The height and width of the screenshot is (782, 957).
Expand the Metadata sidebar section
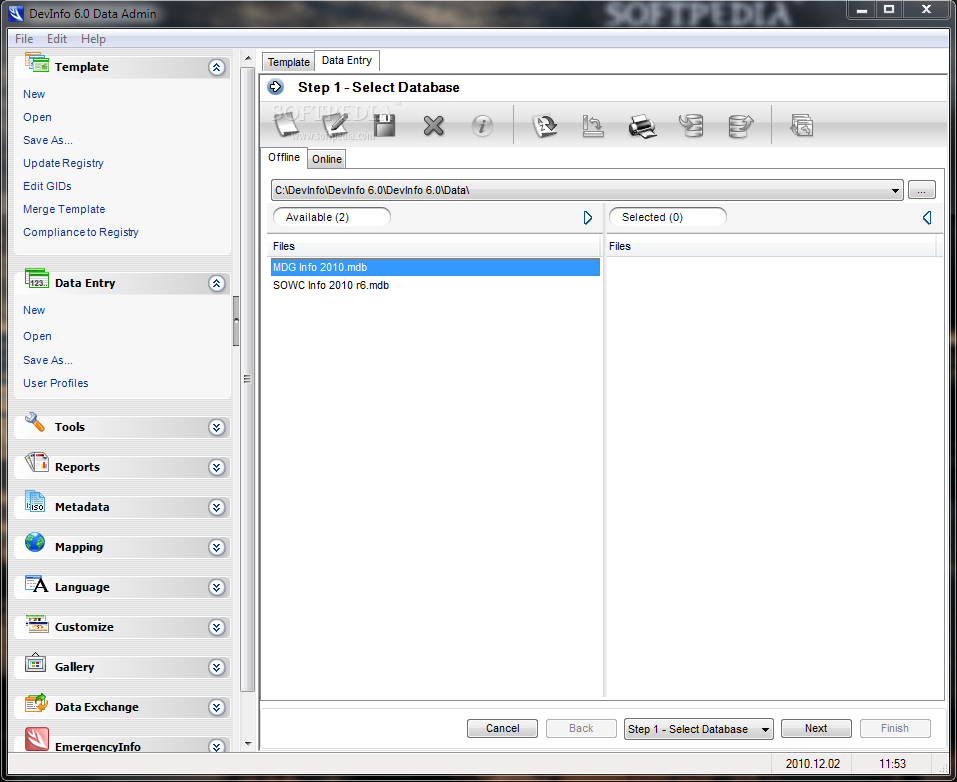coord(217,507)
